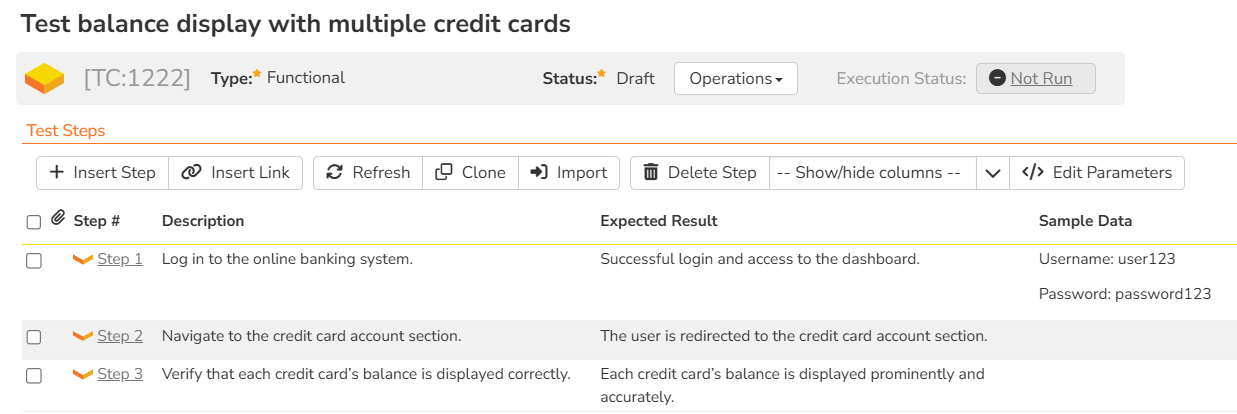This screenshot has height=414, width=1237.
Task: Click the Refresh arrows icon
Action: (x=335, y=173)
